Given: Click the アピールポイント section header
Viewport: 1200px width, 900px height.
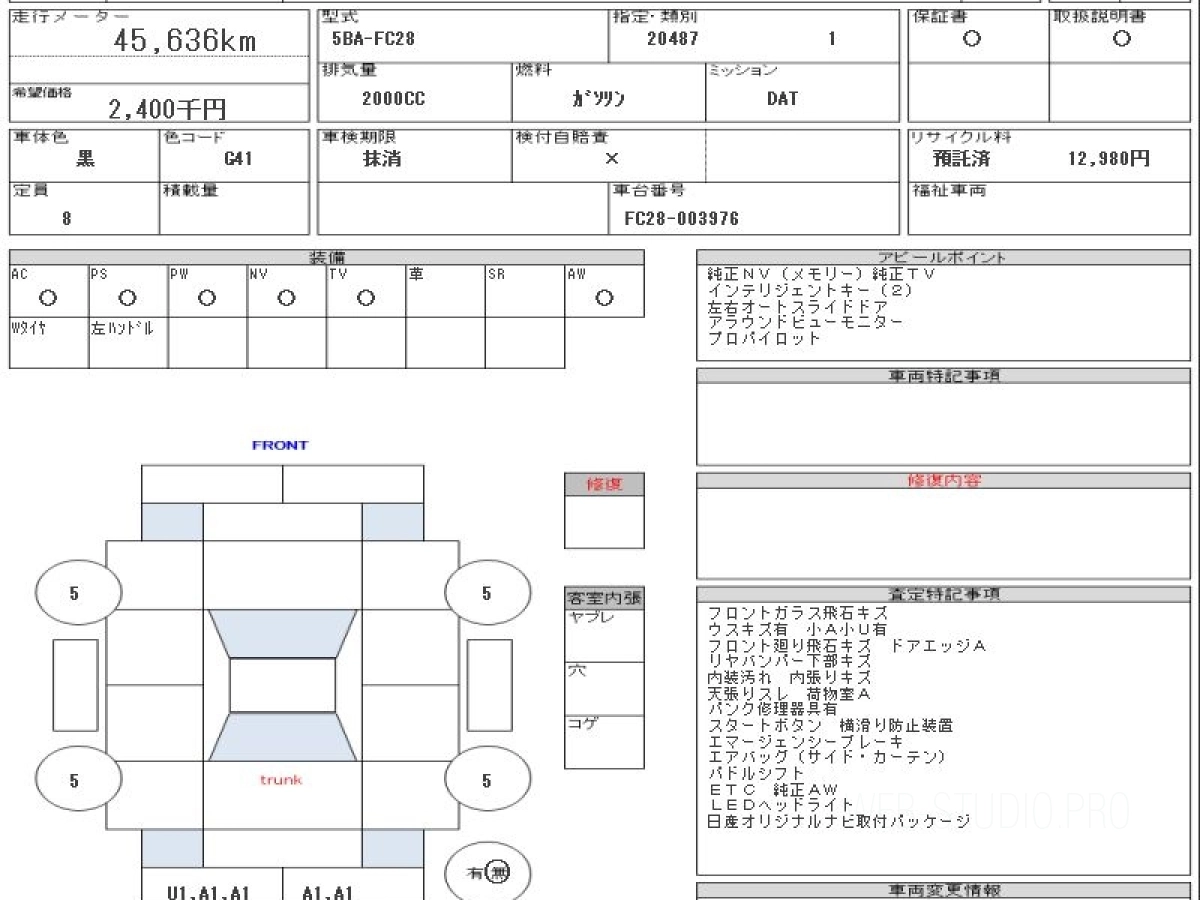Looking at the screenshot, I should click(x=942, y=257).
